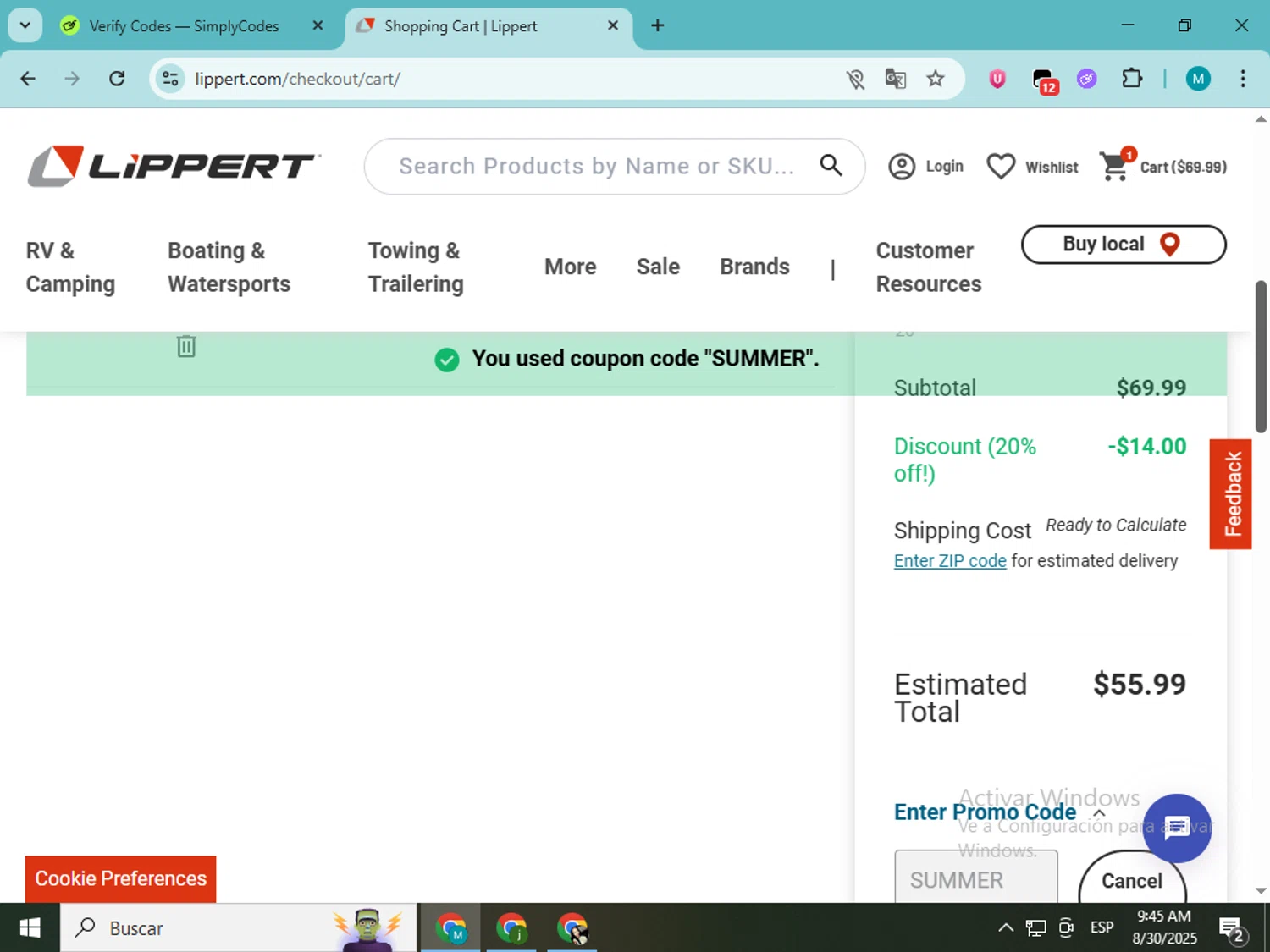Image resolution: width=1270 pixels, height=952 pixels.
Task: Open the Feedback side tab
Action: tap(1230, 494)
